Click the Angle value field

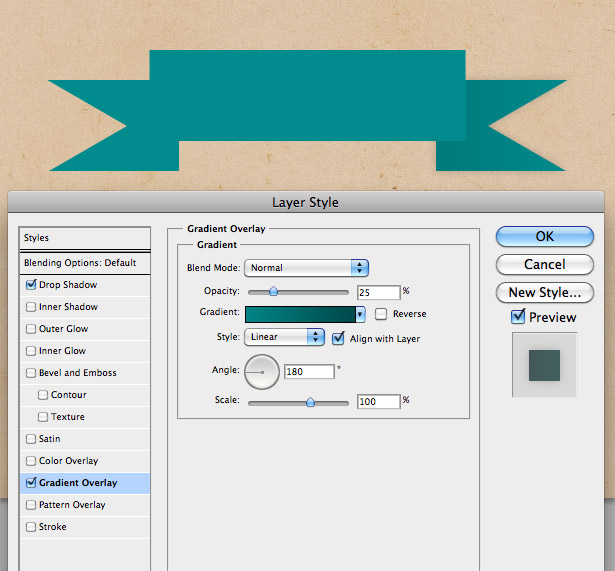coord(309,371)
